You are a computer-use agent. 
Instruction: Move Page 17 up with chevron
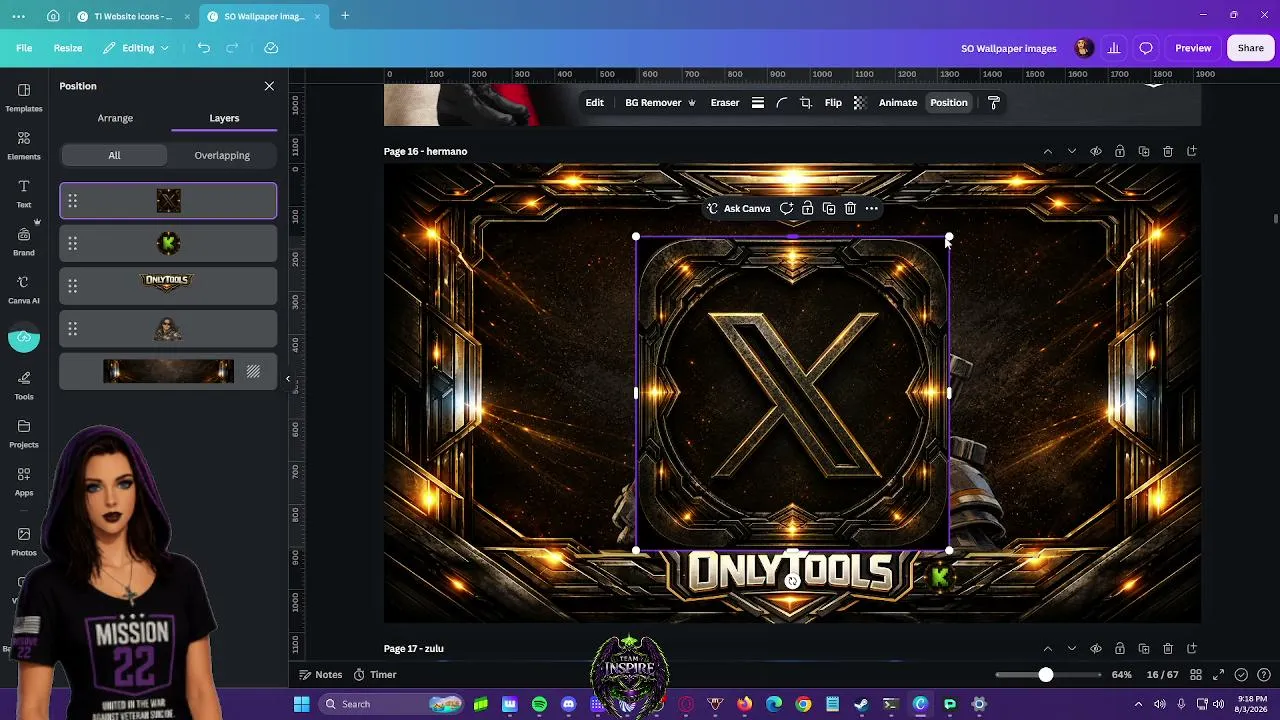click(x=1048, y=649)
